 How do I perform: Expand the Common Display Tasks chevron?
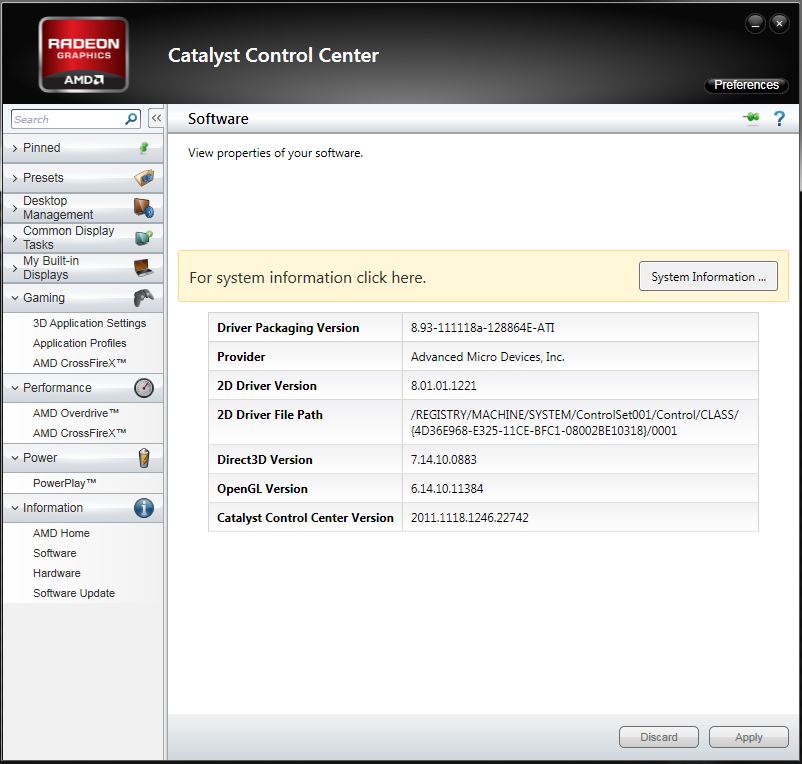click(x=15, y=238)
